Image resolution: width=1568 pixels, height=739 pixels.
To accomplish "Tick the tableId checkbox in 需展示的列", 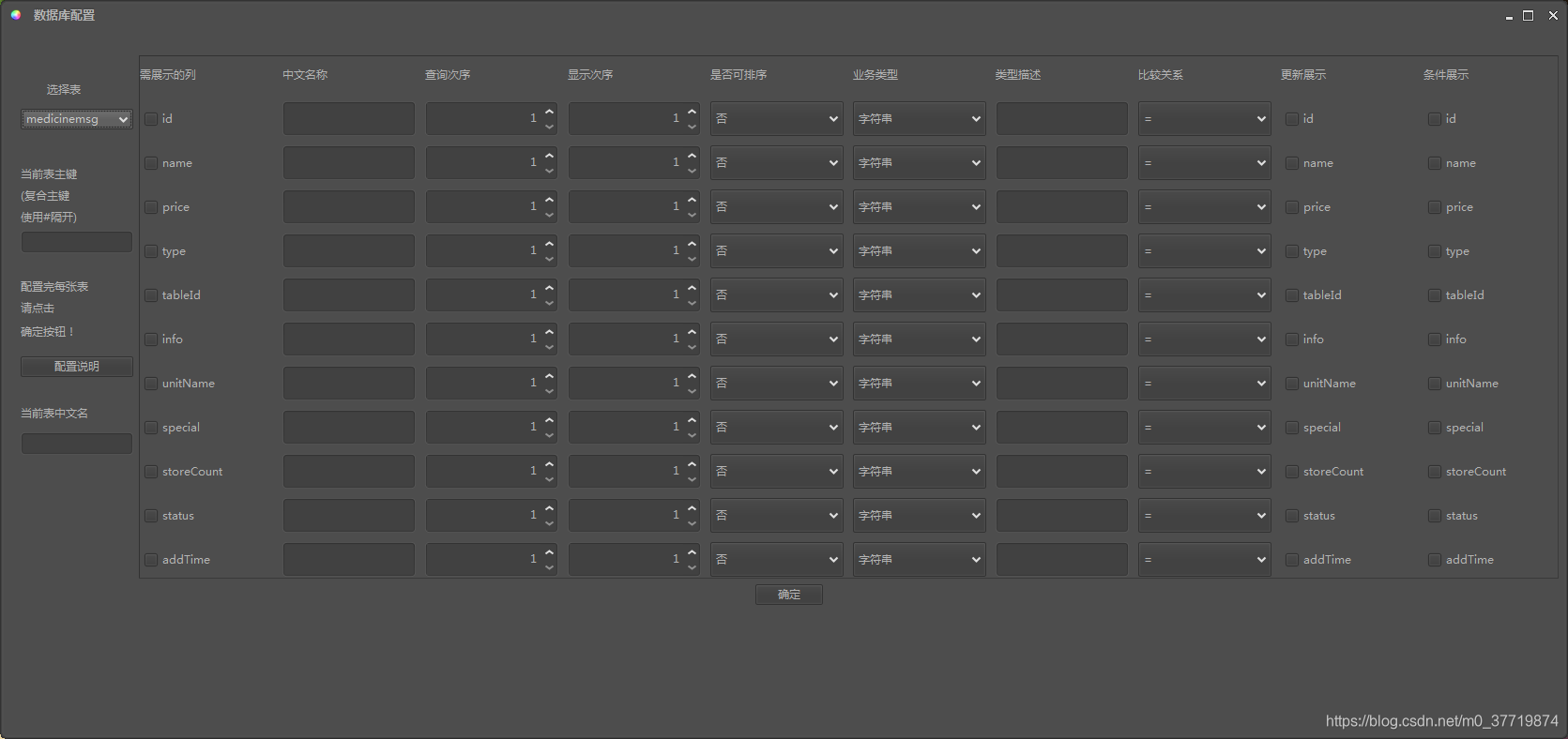I will (151, 295).
